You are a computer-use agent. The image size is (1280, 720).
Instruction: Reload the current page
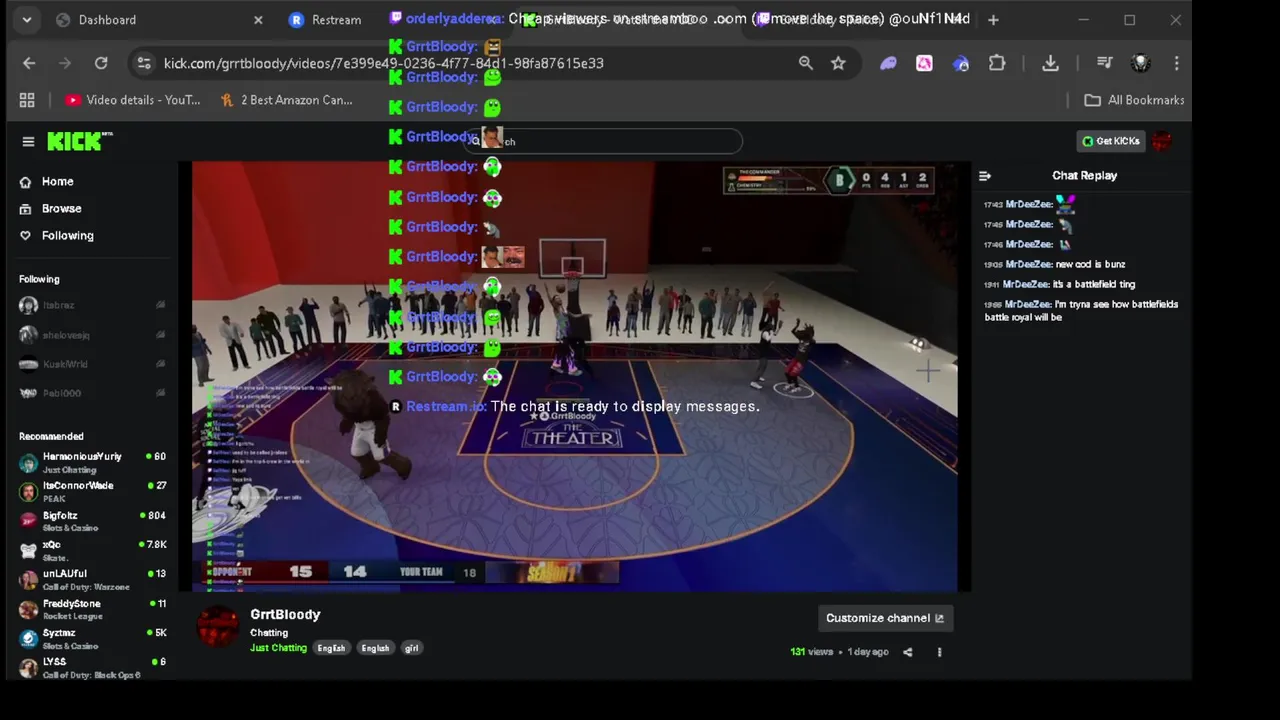coord(101,63)
